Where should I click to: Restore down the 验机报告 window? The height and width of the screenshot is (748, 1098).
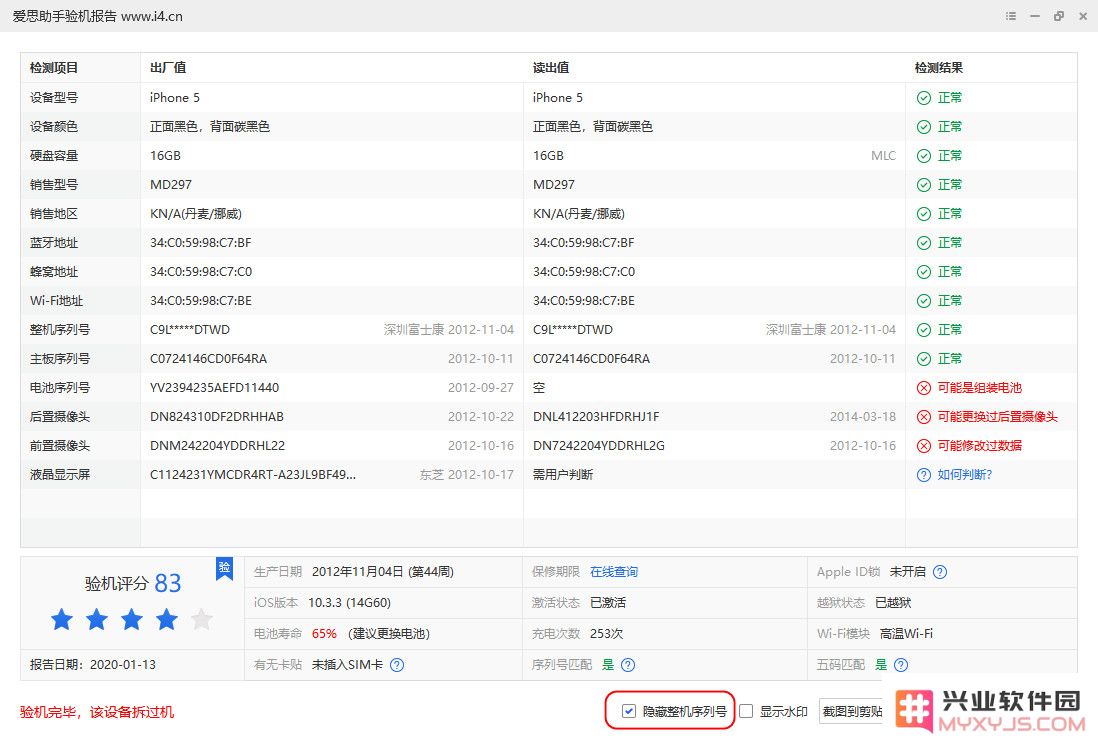coord(1059,15)
